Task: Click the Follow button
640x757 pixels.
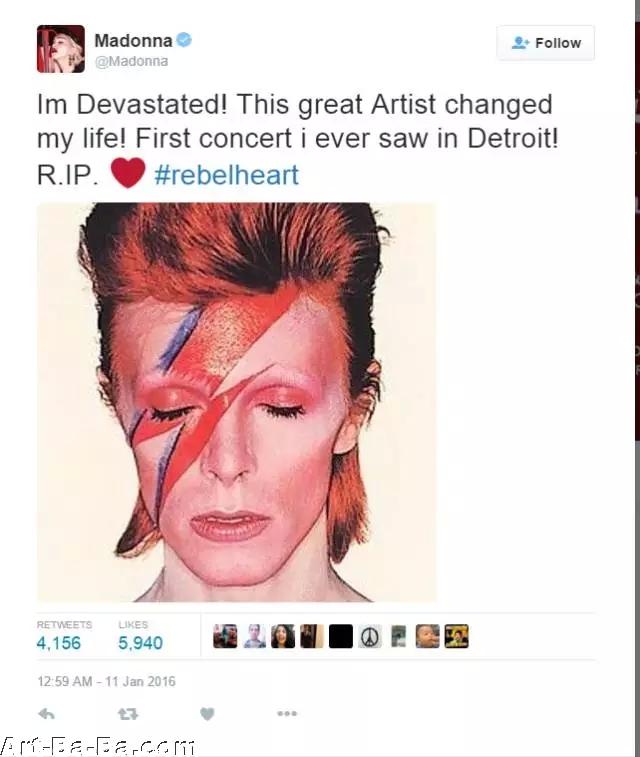Action: point(546,43)
